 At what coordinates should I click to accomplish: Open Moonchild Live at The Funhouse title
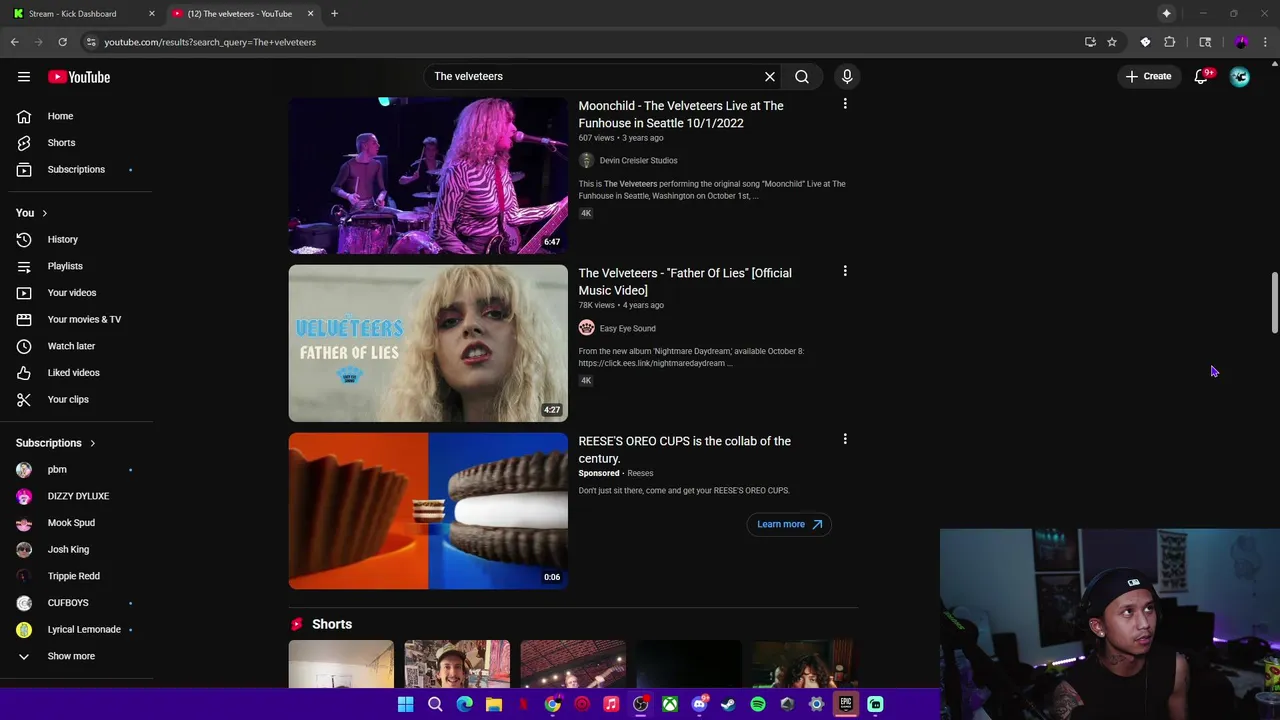pyautogui.click(x=681, y=114)
